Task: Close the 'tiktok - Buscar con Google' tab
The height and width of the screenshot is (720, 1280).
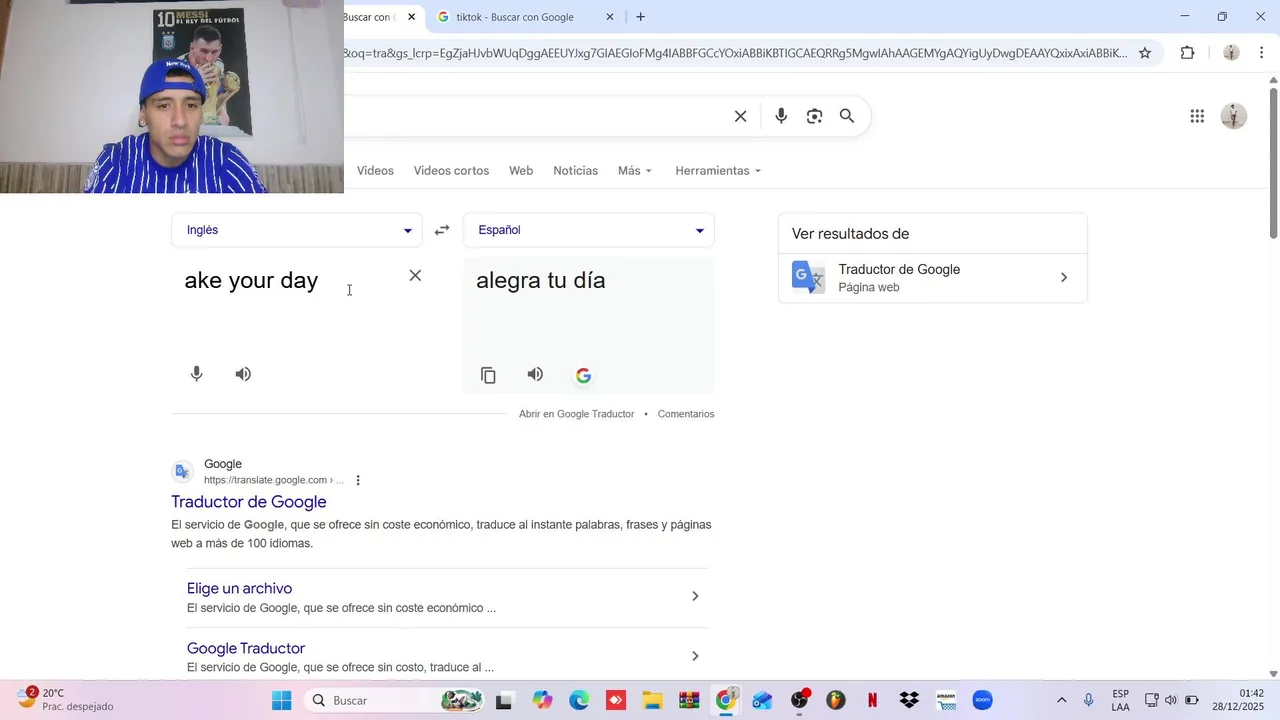Action: click(x=610, y=17)
